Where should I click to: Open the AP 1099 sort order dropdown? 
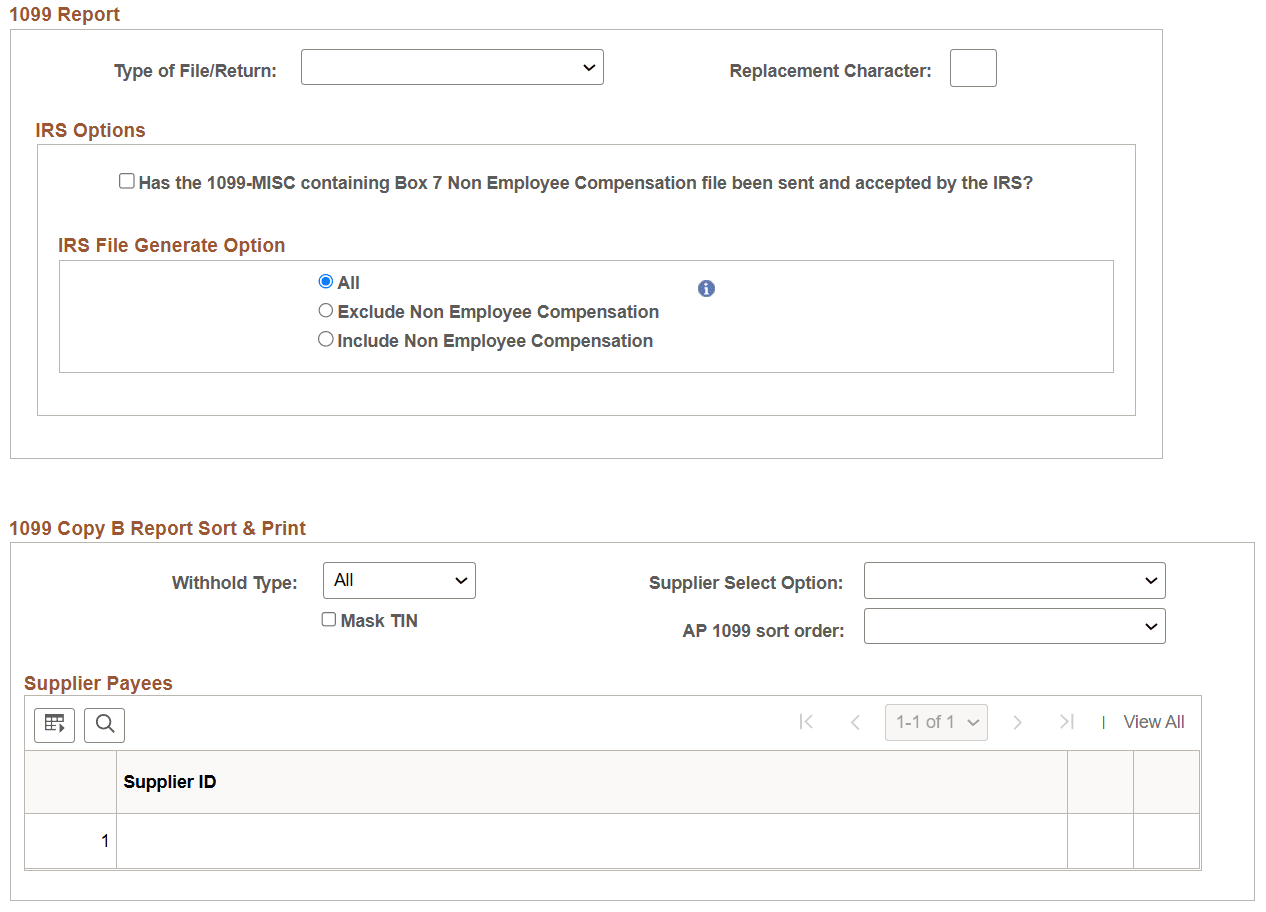point(1014,626)
